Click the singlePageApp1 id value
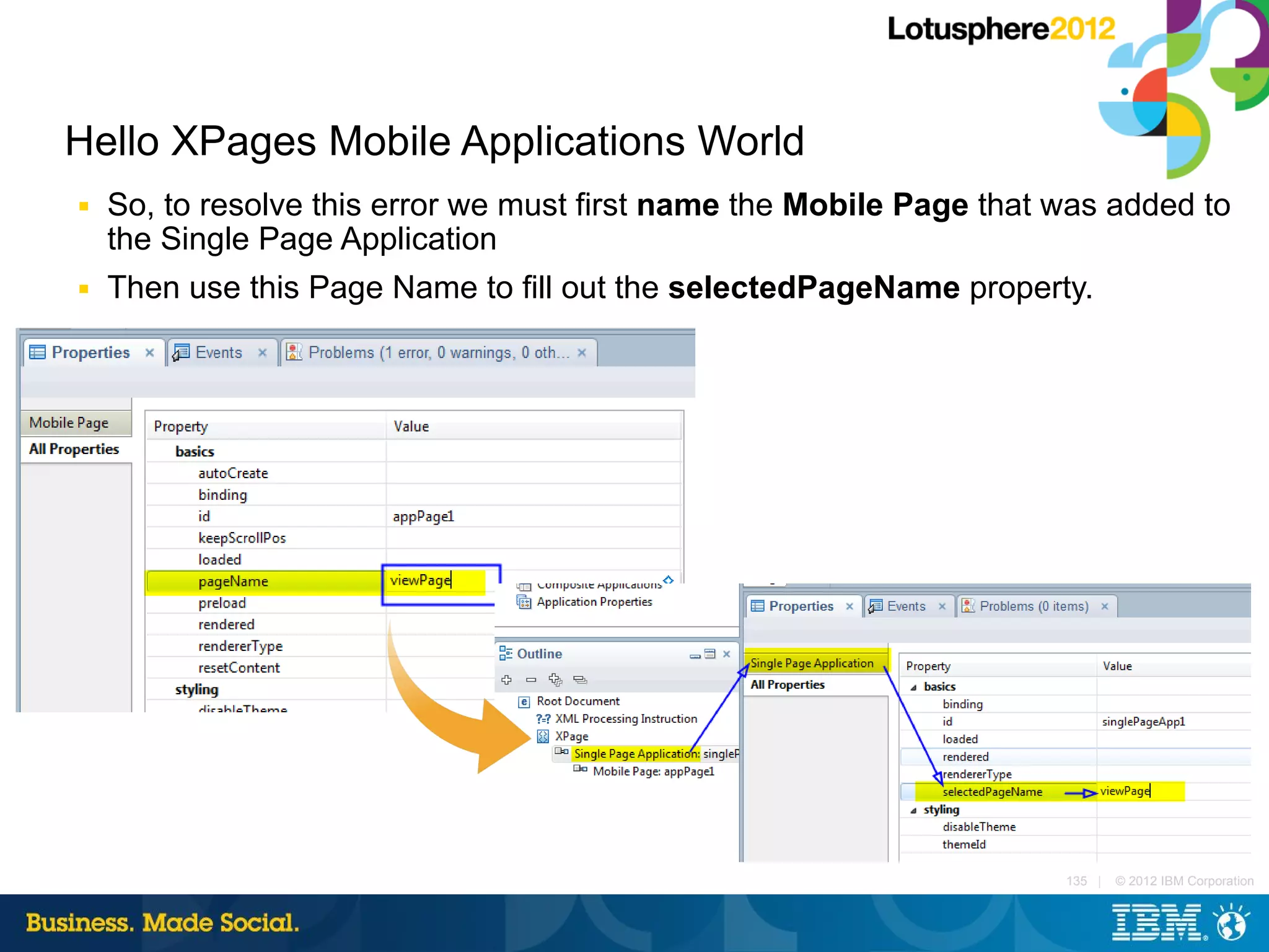Screen dimensions: 1269x952 click(x=1143, y=722)
